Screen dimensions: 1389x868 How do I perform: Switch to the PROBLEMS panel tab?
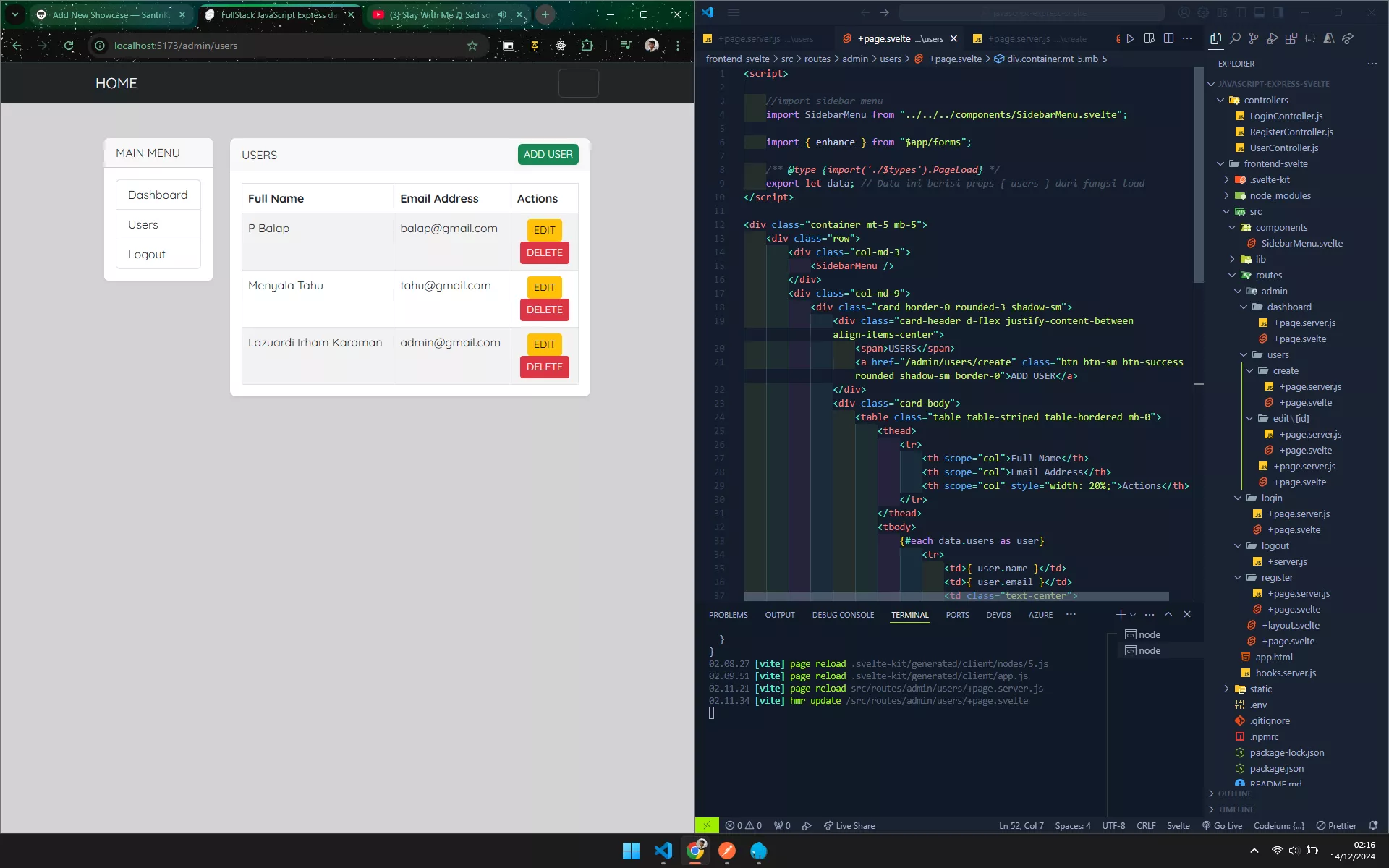[x=728, y=615]
